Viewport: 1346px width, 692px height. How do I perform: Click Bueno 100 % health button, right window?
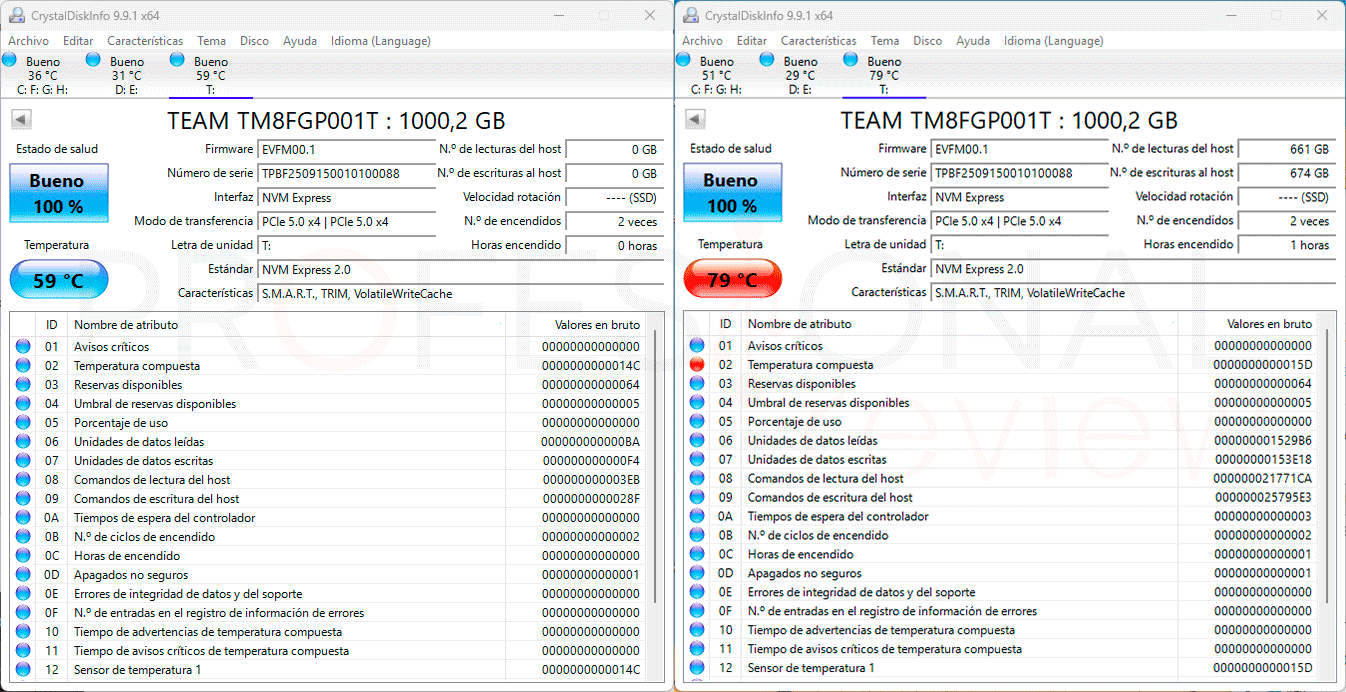[731, 193]
